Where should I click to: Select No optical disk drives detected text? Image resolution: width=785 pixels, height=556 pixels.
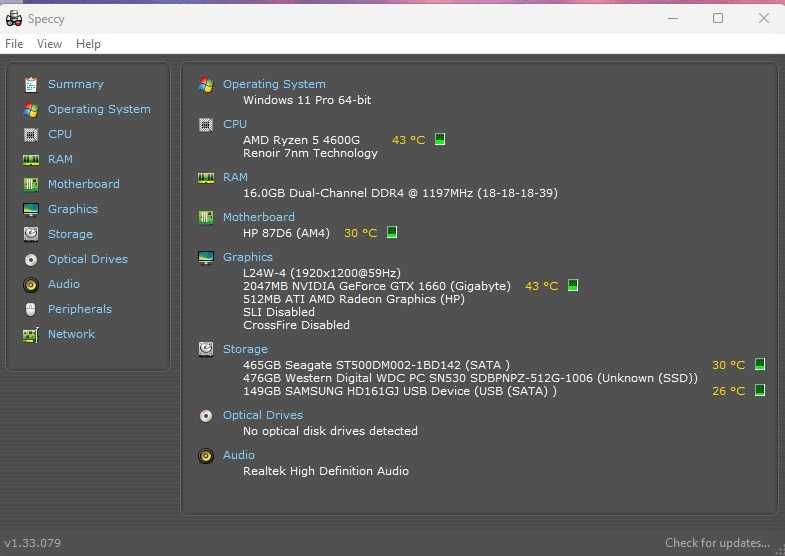[330, 431]
